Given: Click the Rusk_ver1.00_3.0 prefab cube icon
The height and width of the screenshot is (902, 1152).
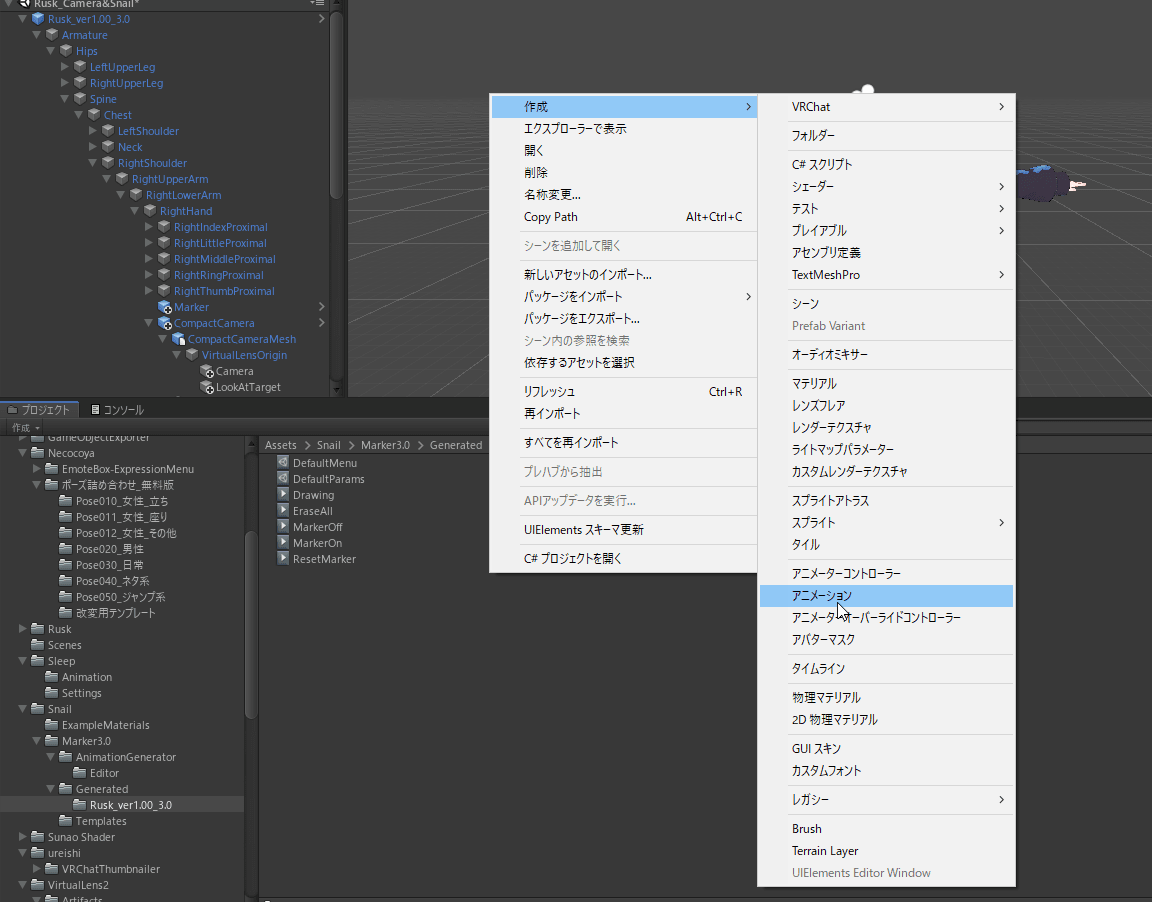Looking at the screenshot, I should coord(38,19).
